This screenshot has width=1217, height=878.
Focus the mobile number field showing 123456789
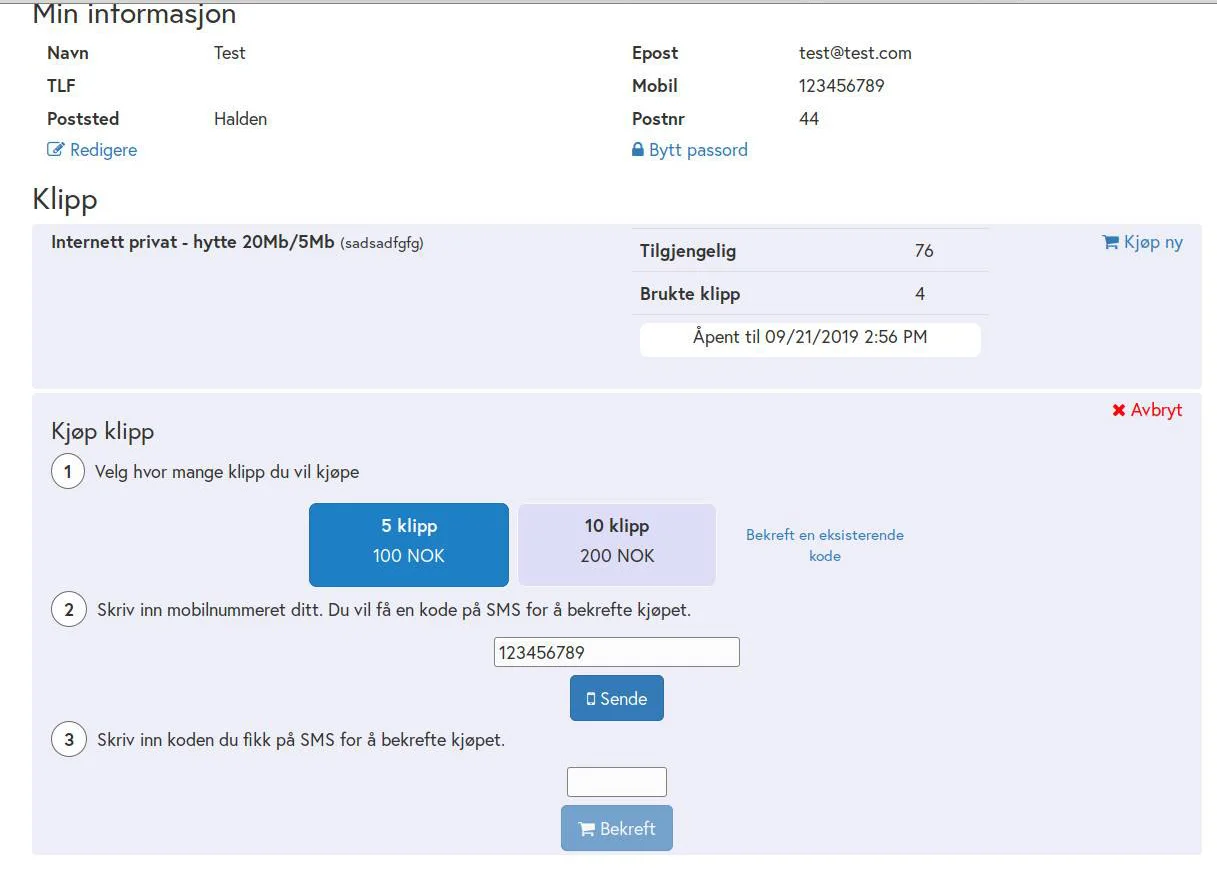coord(617,652)
